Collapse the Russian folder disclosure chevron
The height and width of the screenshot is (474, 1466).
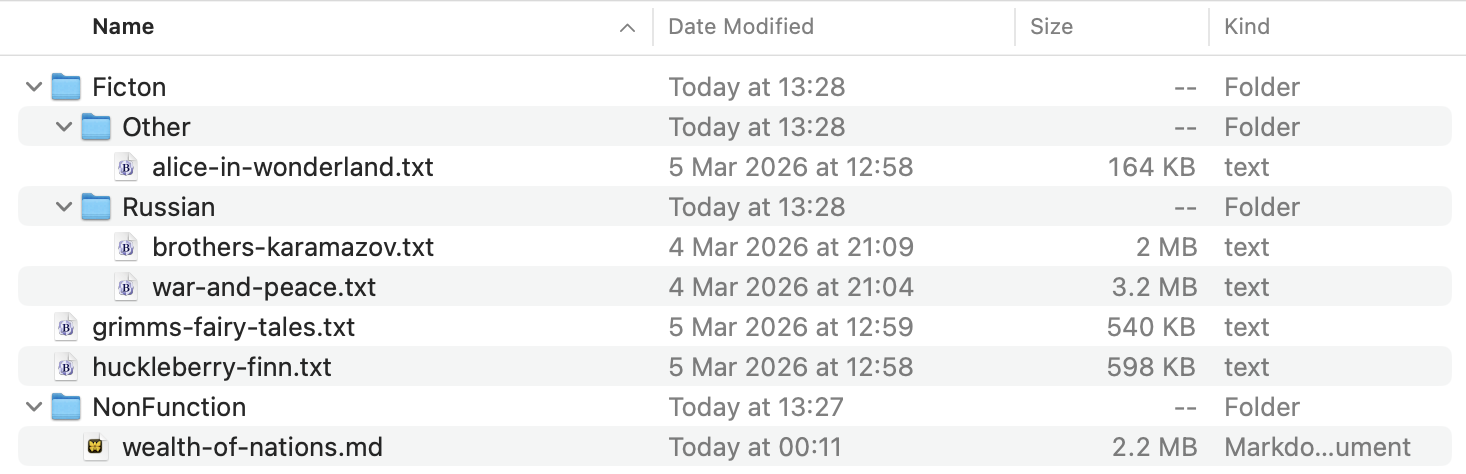(x=65, y=207)
